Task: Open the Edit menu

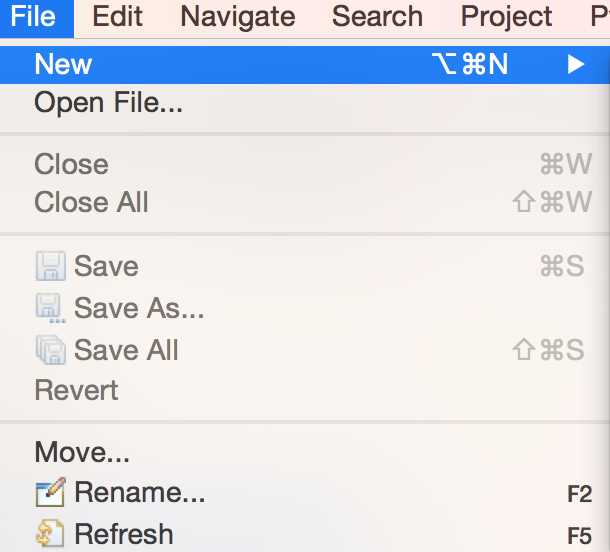Action: (x=117, y=17)
